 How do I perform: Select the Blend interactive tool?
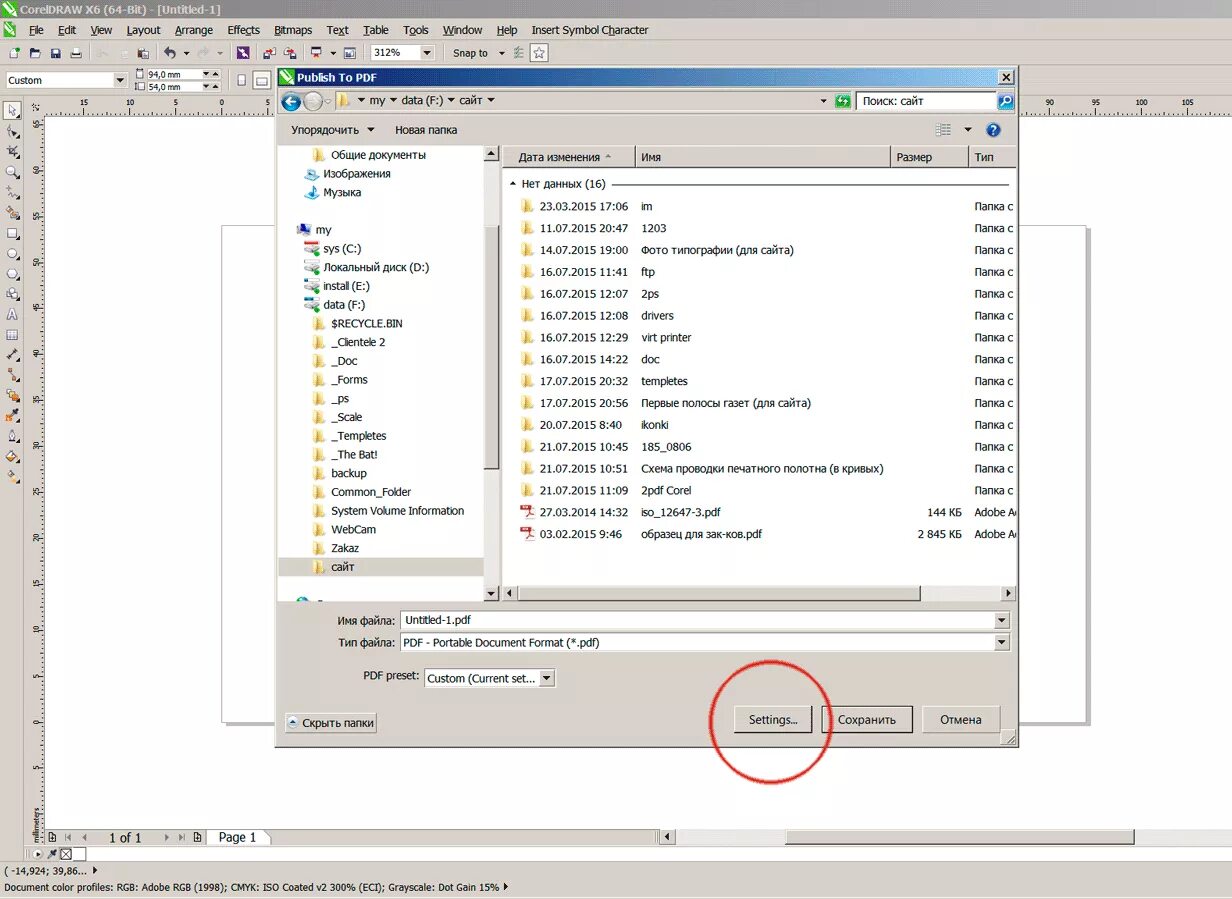(x=12, y=396)
